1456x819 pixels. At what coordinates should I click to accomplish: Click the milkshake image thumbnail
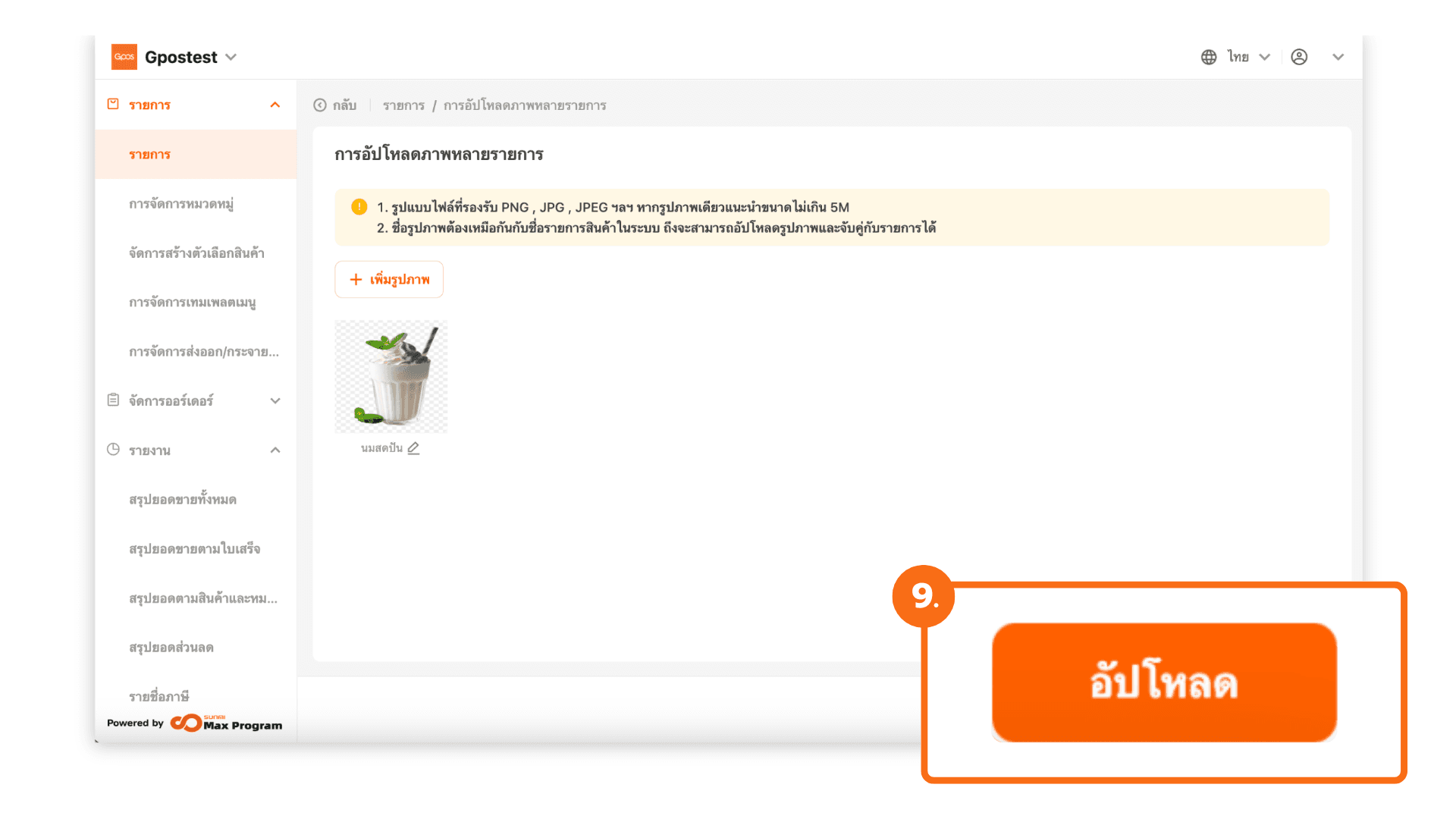coord(391,376)
